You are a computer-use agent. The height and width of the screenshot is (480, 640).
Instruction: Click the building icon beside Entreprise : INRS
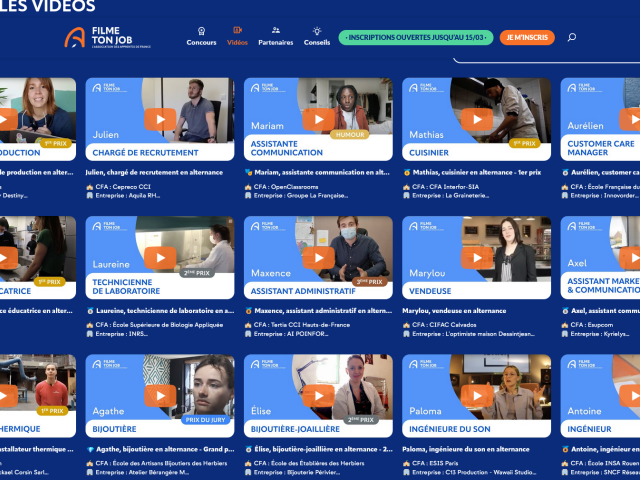point(89,334)
